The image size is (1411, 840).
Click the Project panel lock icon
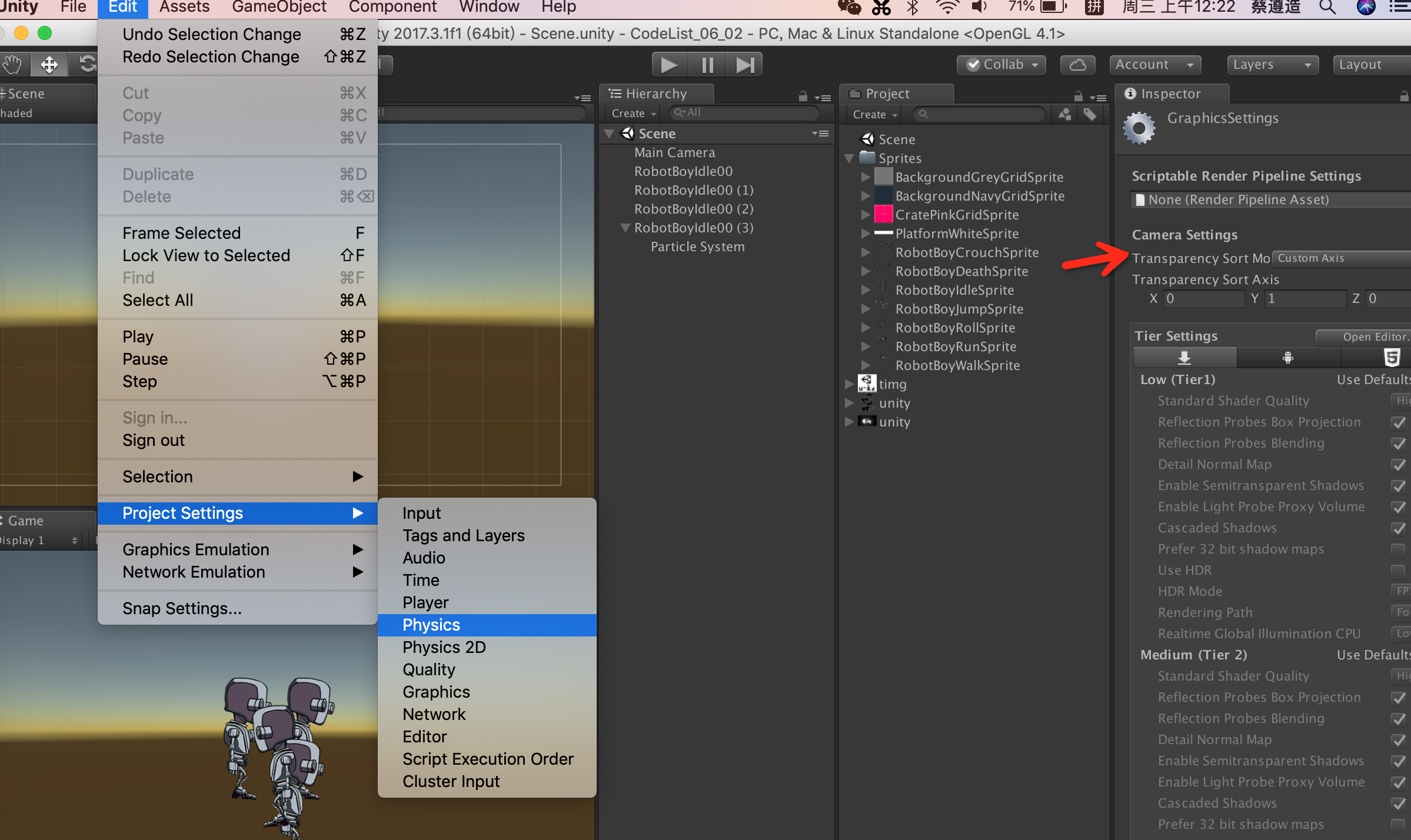[x=1078, y=96]
